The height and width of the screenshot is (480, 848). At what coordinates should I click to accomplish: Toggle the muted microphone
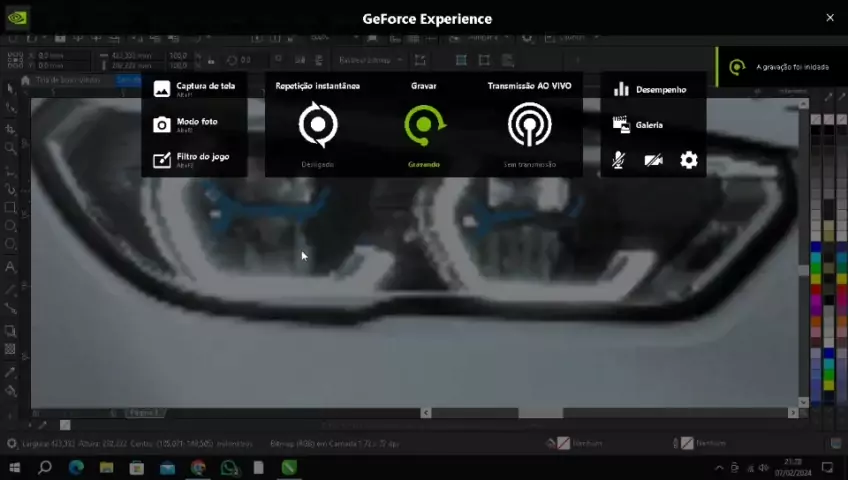coord(619,160)
